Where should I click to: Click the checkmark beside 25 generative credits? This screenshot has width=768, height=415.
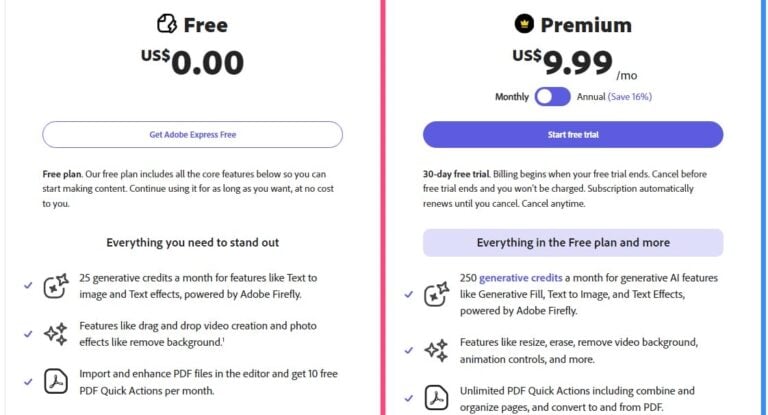tap(28, 285)
